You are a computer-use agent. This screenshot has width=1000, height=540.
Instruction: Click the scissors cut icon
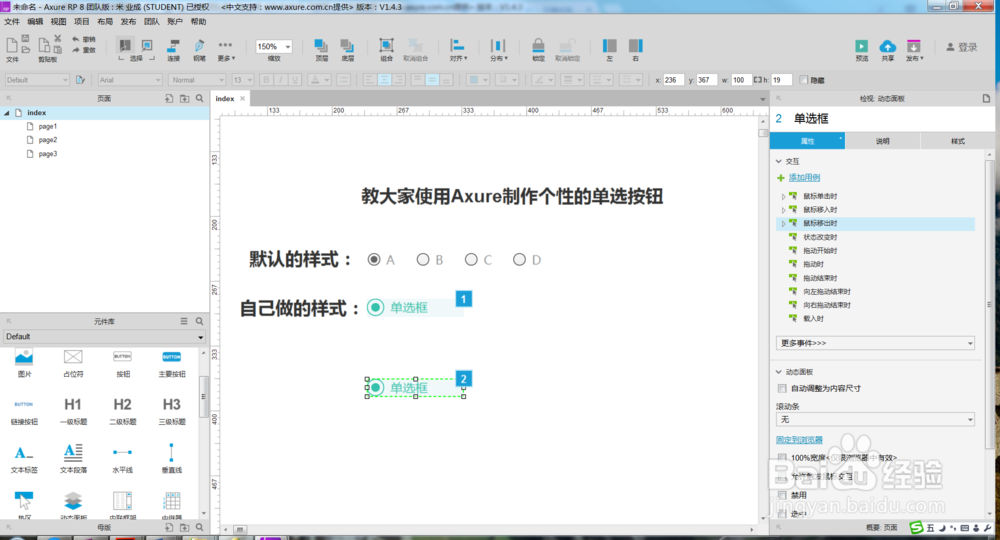[x=57, y=39]
